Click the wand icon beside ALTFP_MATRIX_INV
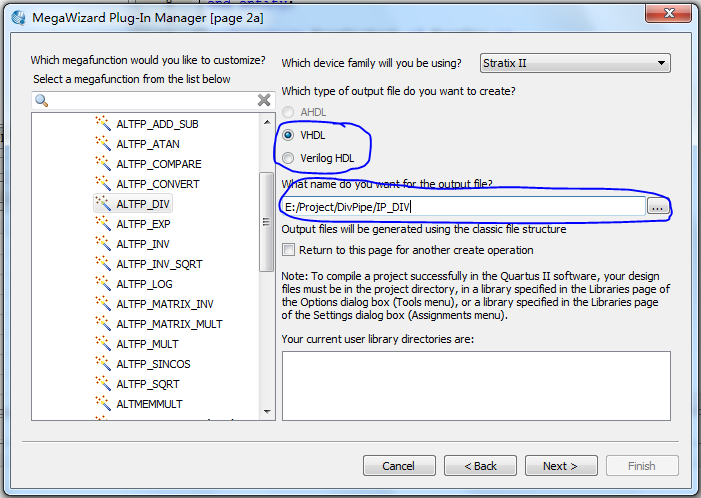 pyautogui.click(x=103, y=304)
